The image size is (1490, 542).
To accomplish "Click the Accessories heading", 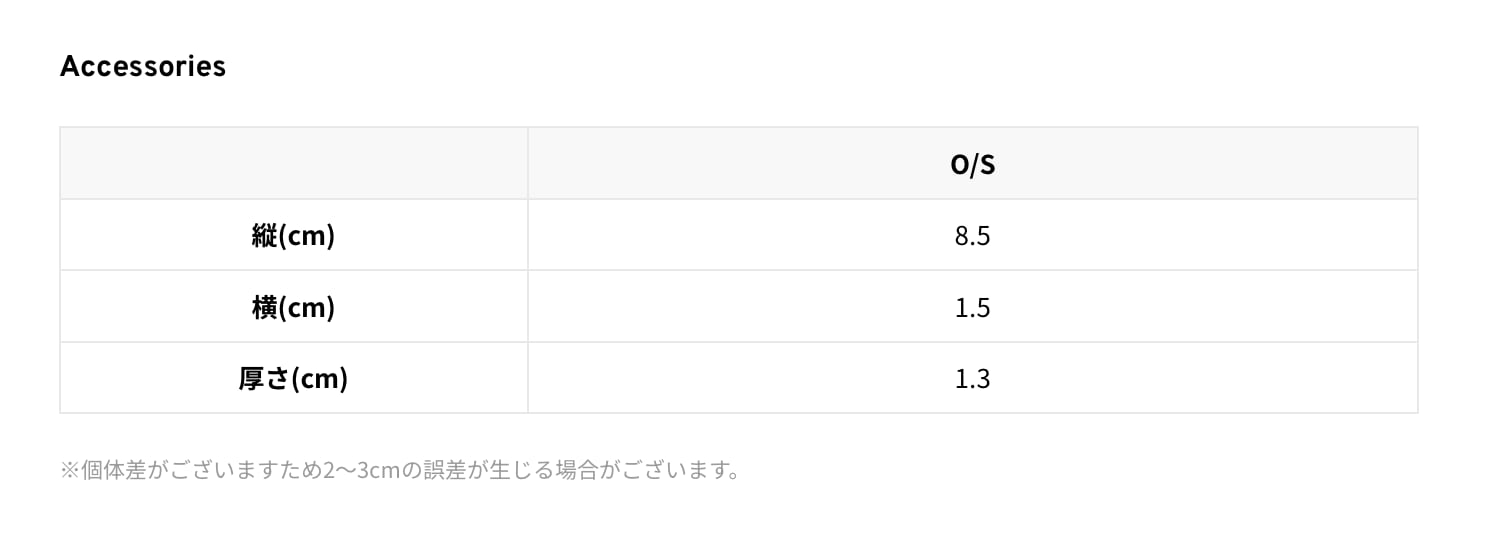I will 143,66.
